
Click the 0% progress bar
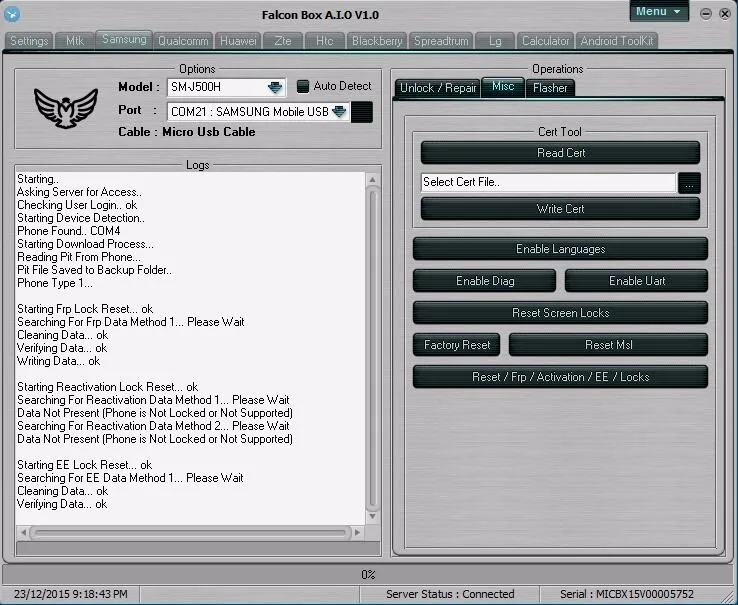pos(368,574)
